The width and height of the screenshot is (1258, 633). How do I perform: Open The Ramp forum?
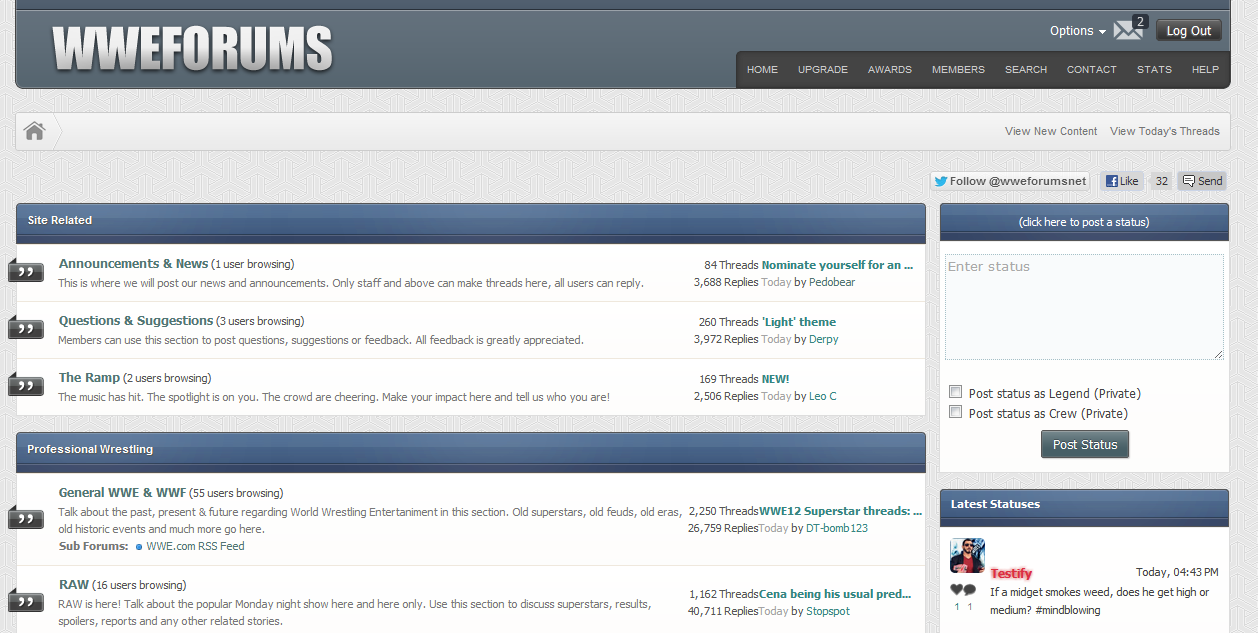pos(89,378)
